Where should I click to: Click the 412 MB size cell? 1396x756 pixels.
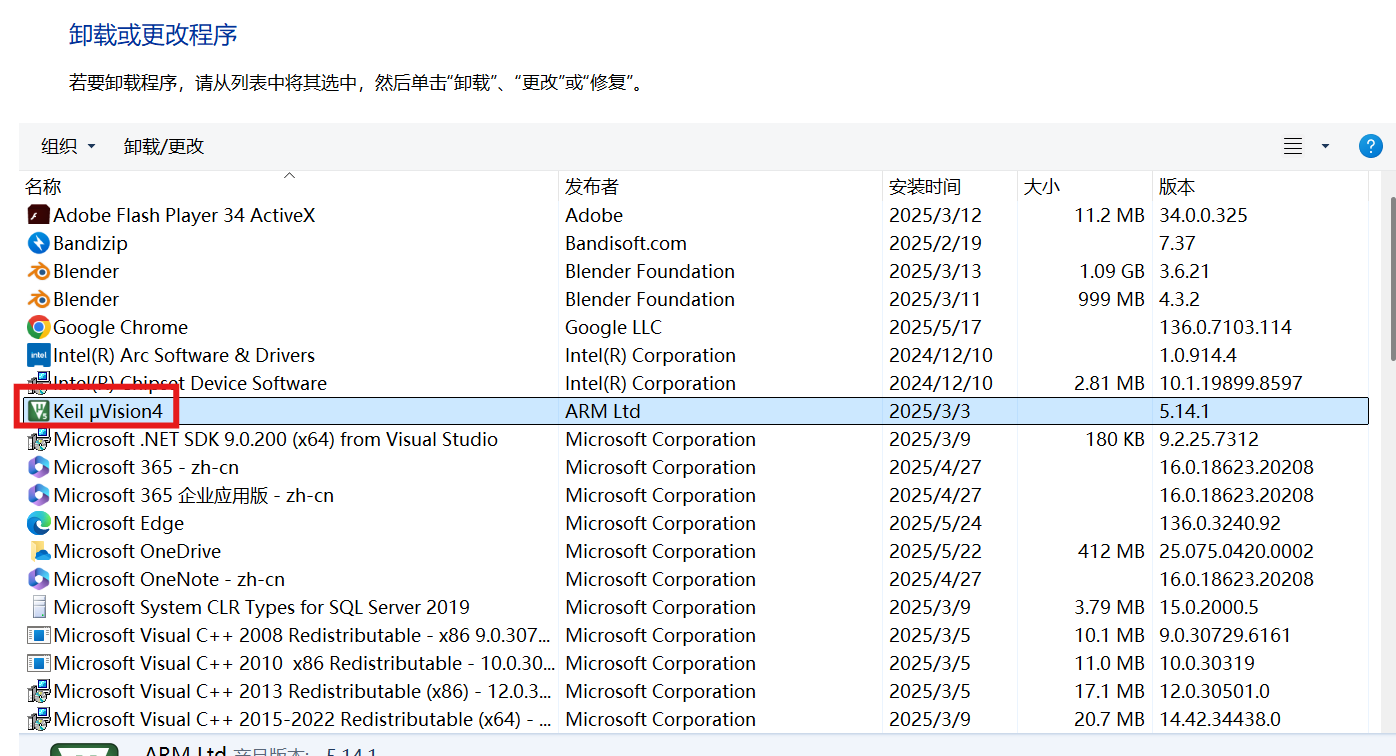coord(1112,551)
